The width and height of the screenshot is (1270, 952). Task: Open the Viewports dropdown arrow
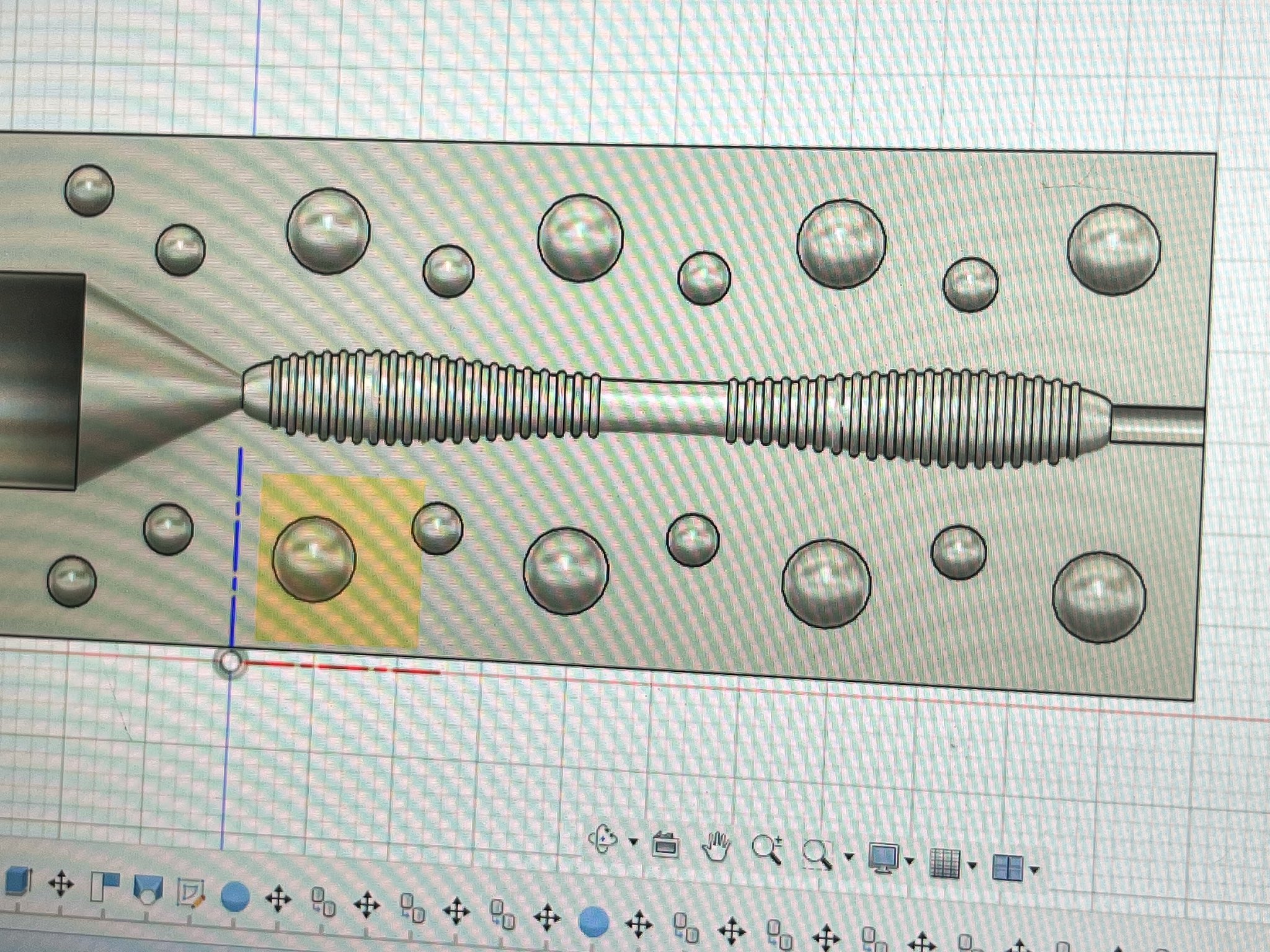(1034, 870)
